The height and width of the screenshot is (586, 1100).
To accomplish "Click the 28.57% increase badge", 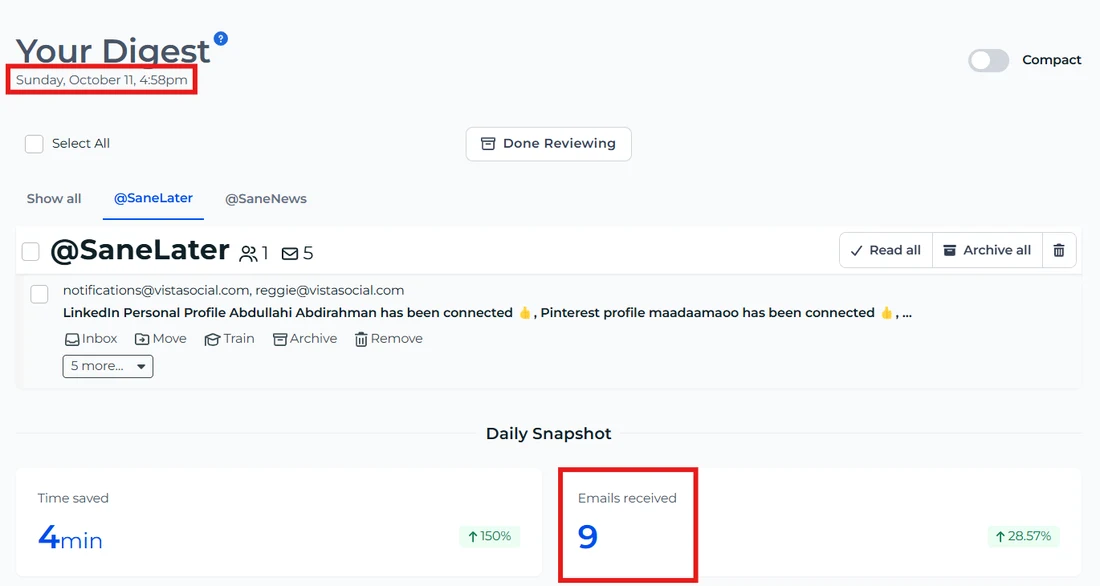I will point(1024,536).
